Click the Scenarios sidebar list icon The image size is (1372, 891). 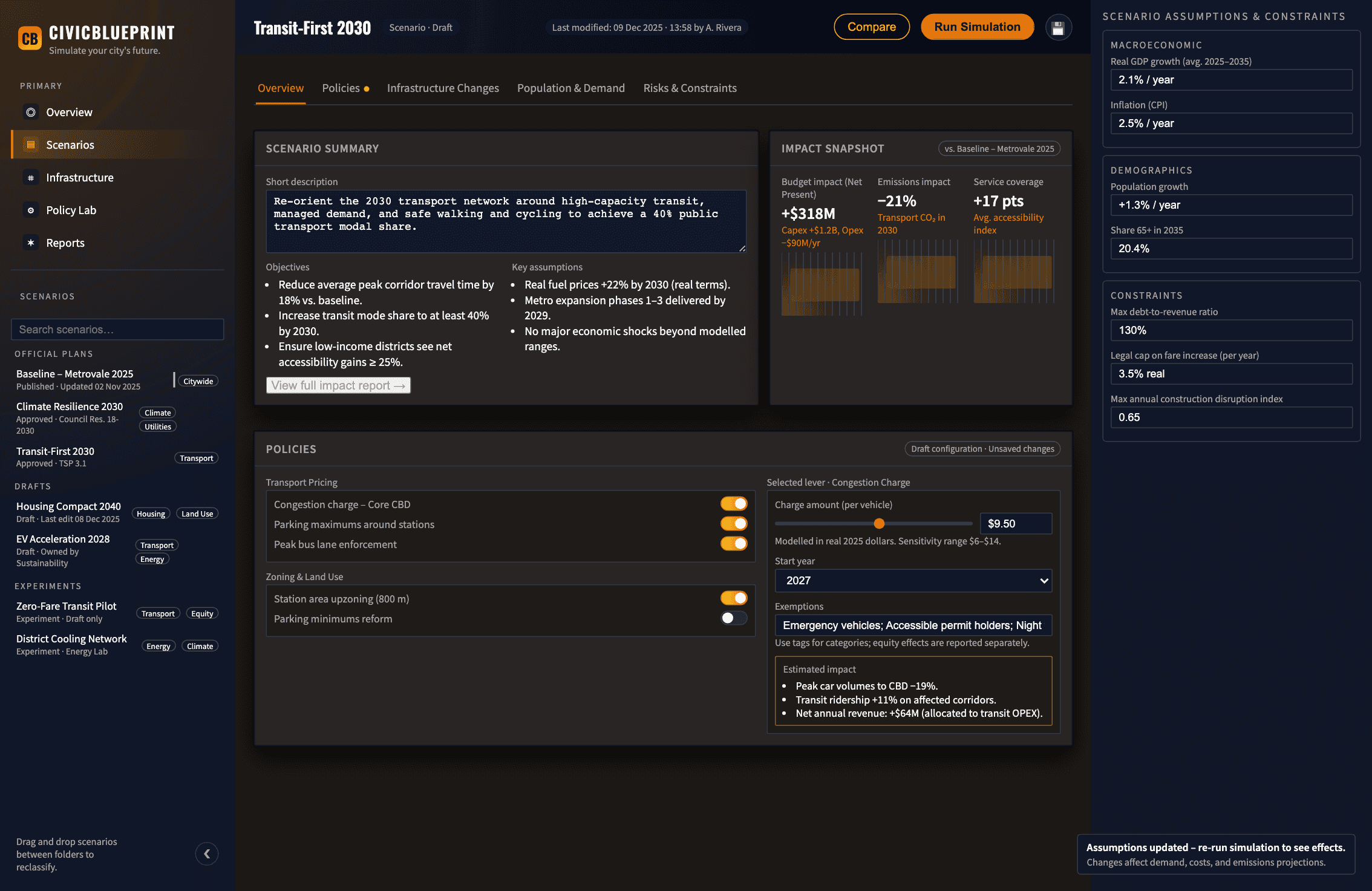pos(31,145)
